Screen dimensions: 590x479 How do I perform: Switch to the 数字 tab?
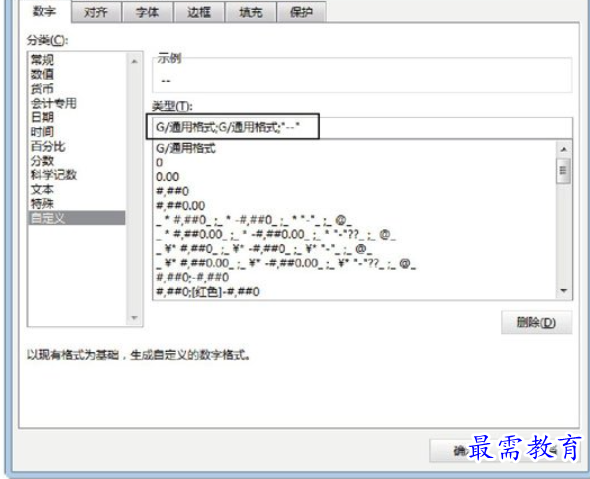(44, 11)
